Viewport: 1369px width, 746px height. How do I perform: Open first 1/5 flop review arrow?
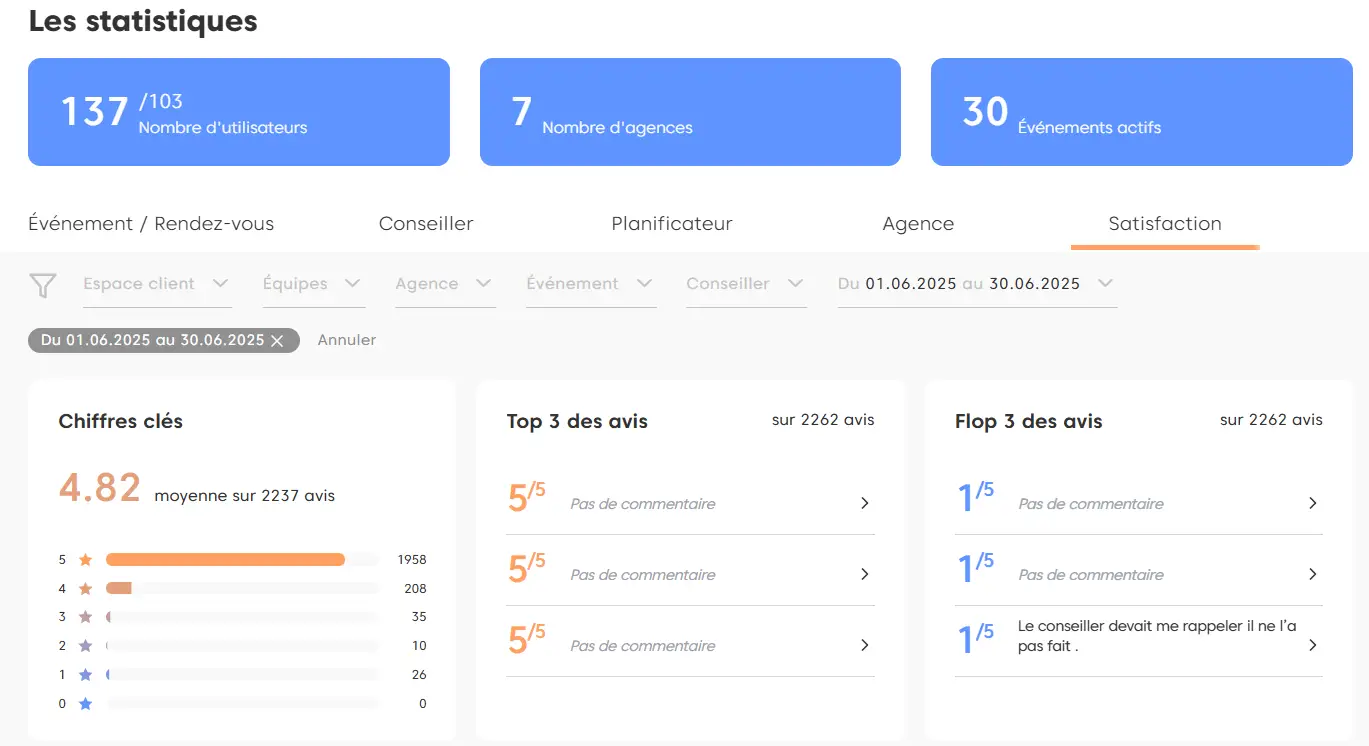click(1313, 503)
